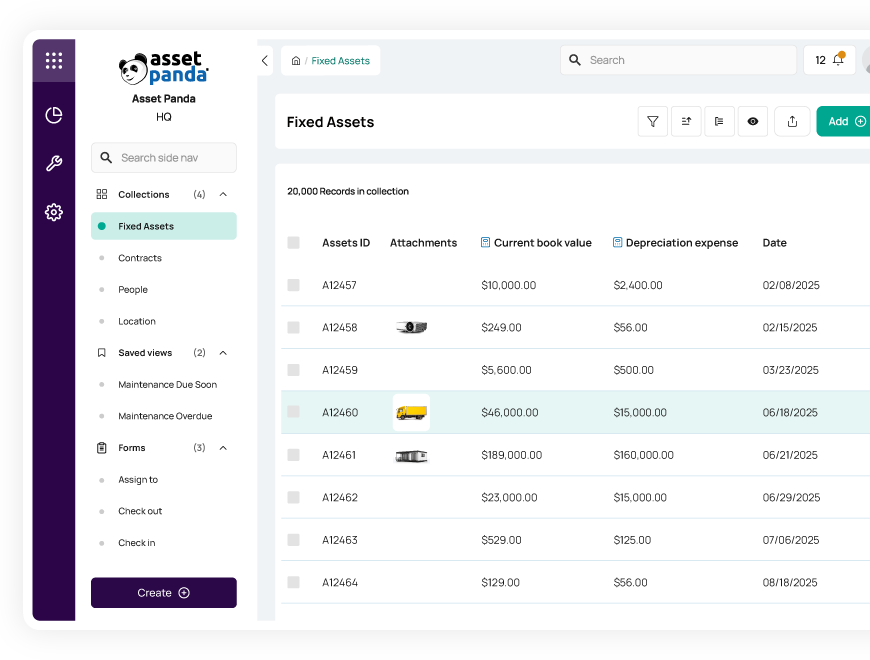Click calculator icon beside Current book value
870x660 pixels.
point(485,242)
